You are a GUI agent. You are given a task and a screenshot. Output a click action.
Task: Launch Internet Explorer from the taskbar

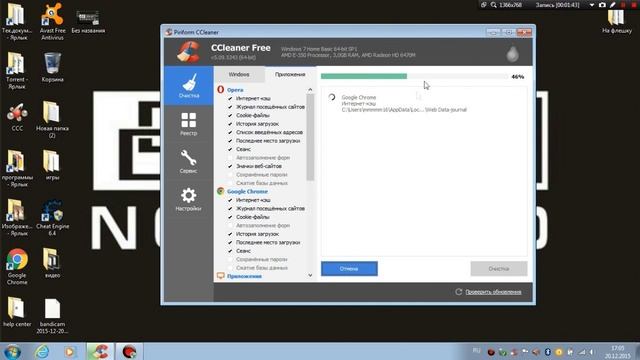42,351
